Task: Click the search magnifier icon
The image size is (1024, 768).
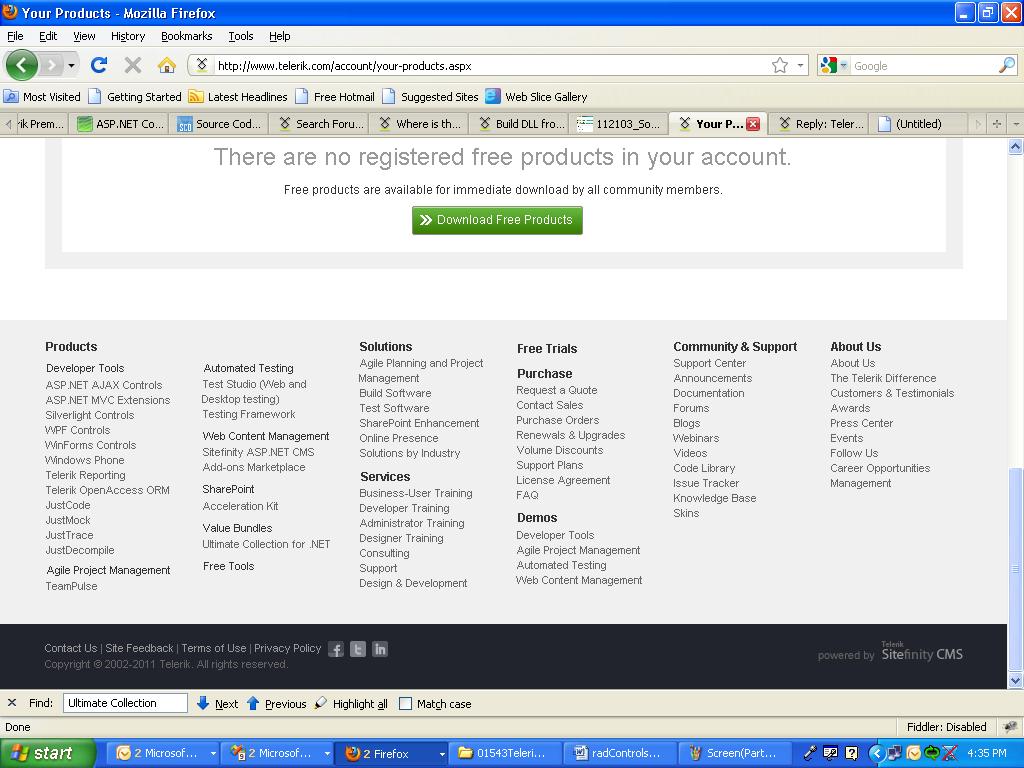Action: click(x=1007, y=65)
